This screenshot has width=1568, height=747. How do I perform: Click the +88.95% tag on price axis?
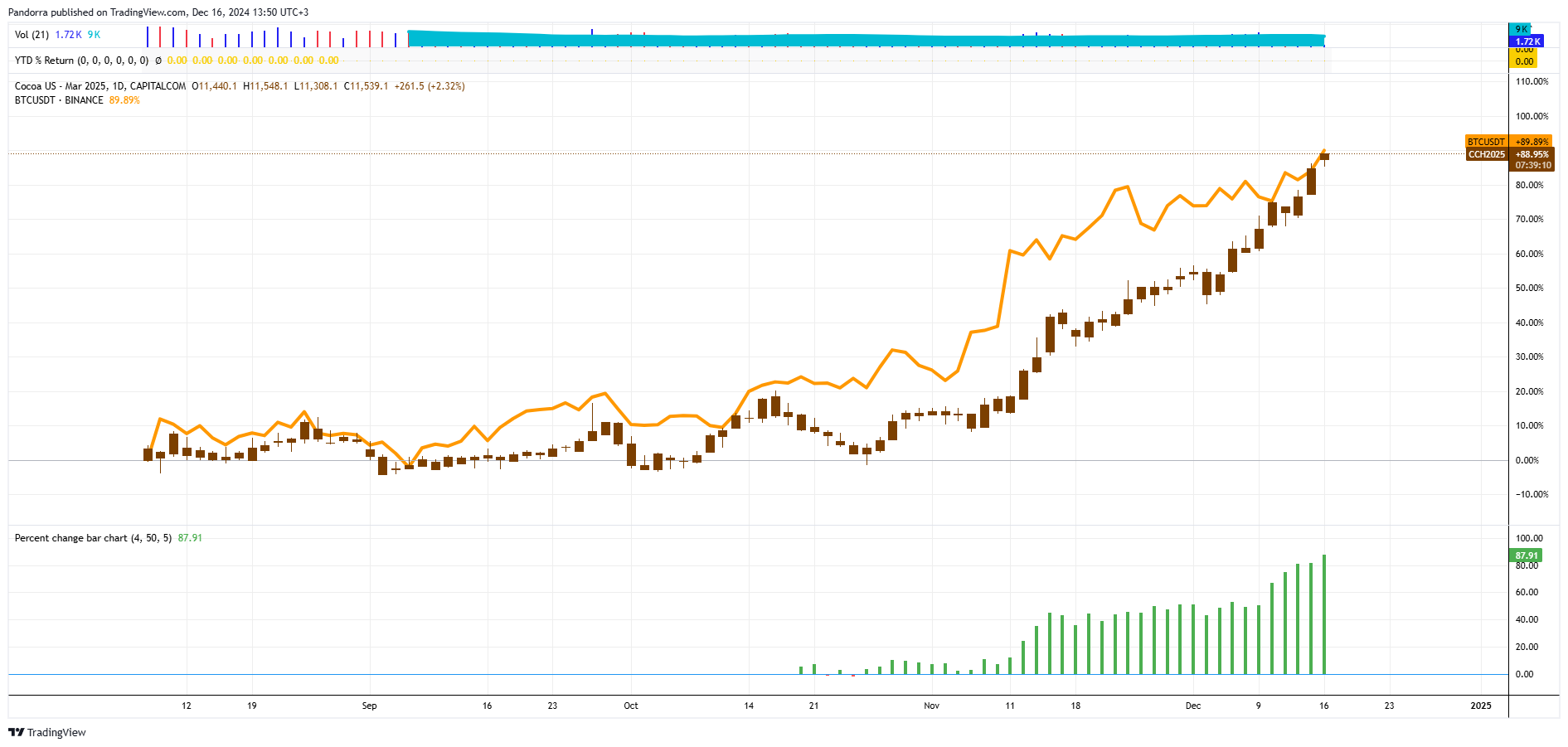1531,154
